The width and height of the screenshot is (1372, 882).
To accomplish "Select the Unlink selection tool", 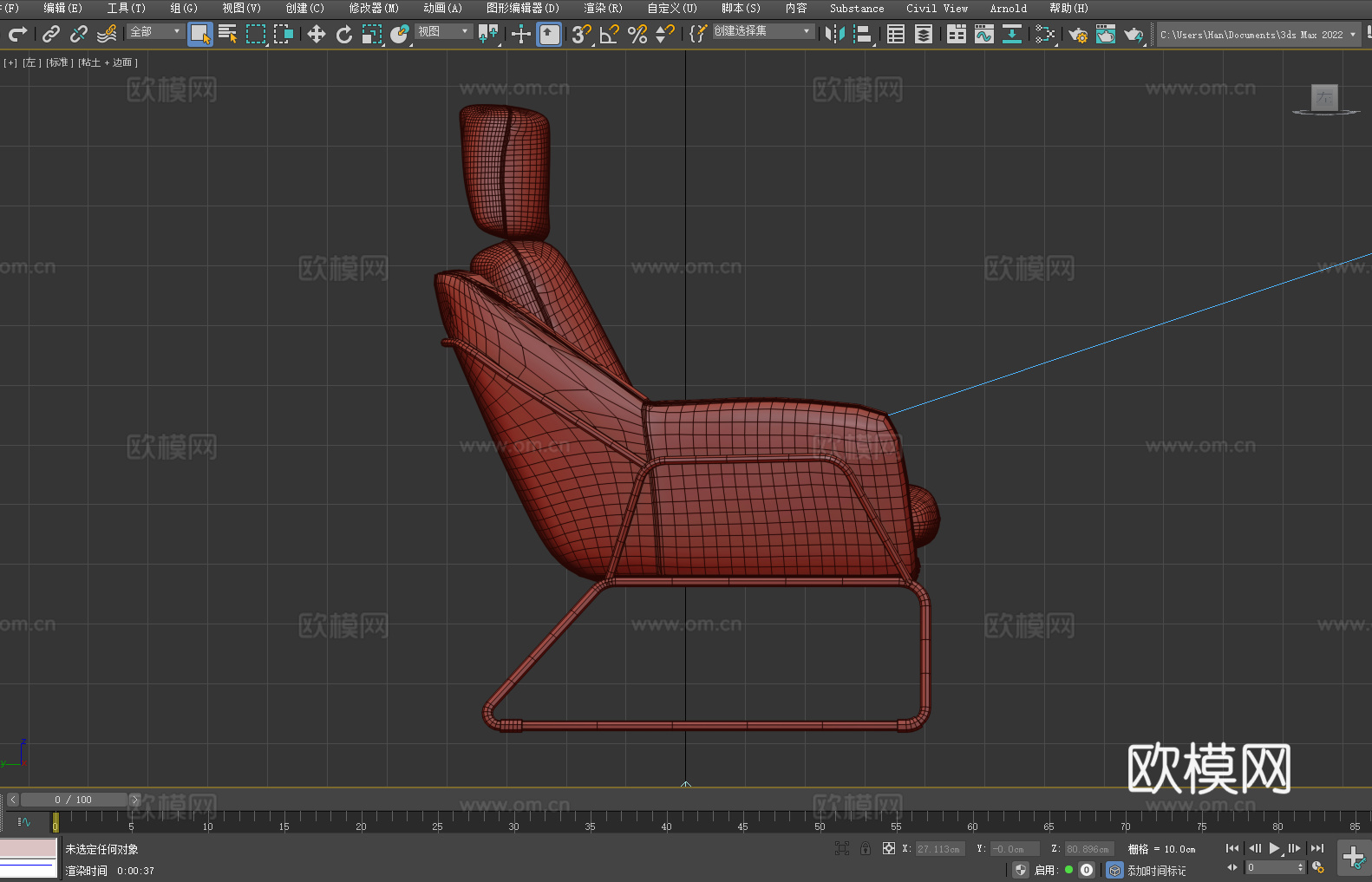I will point(79,34).
